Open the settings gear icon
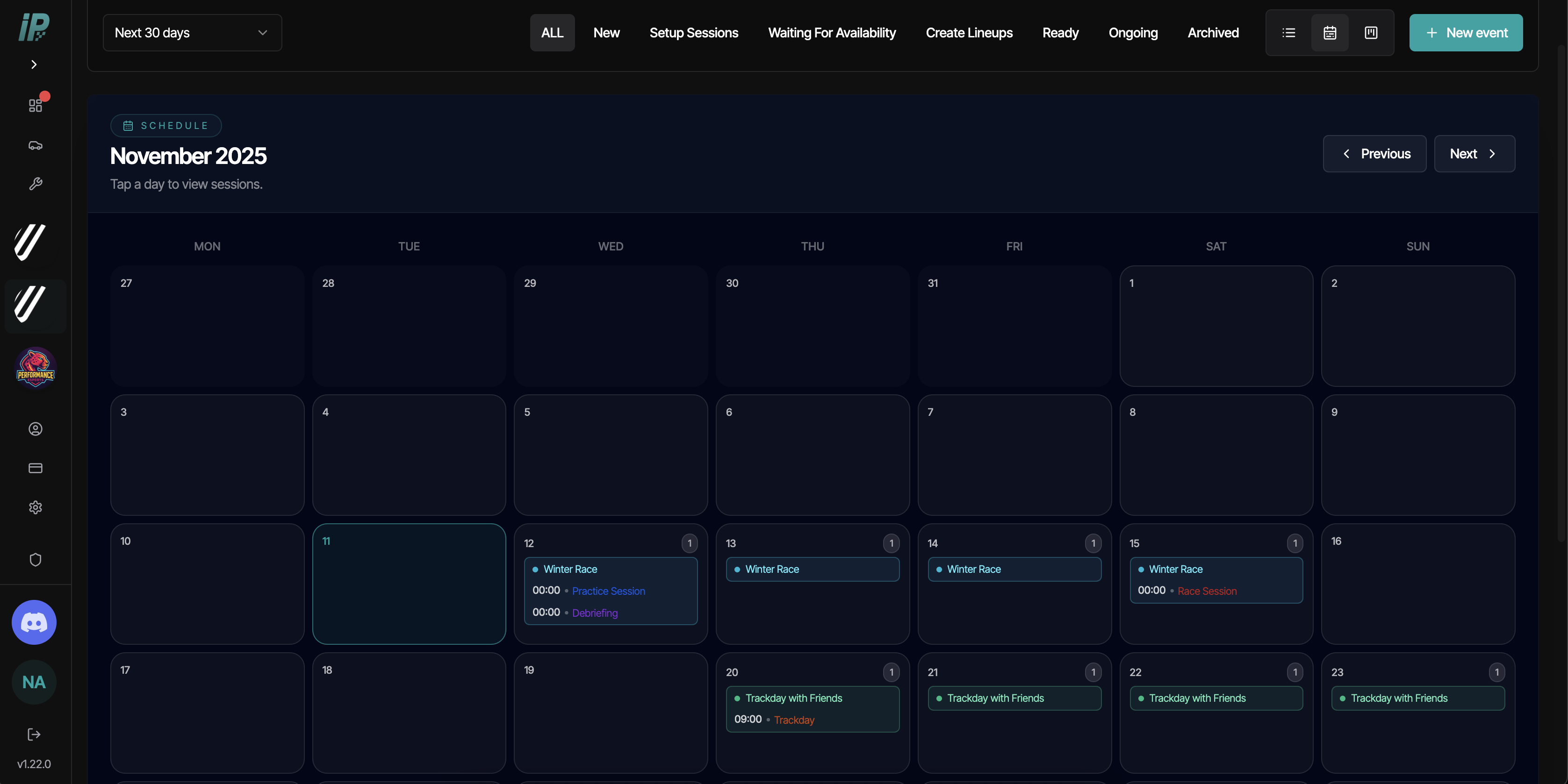This screenshot has width=1568, height=784. 36,507
